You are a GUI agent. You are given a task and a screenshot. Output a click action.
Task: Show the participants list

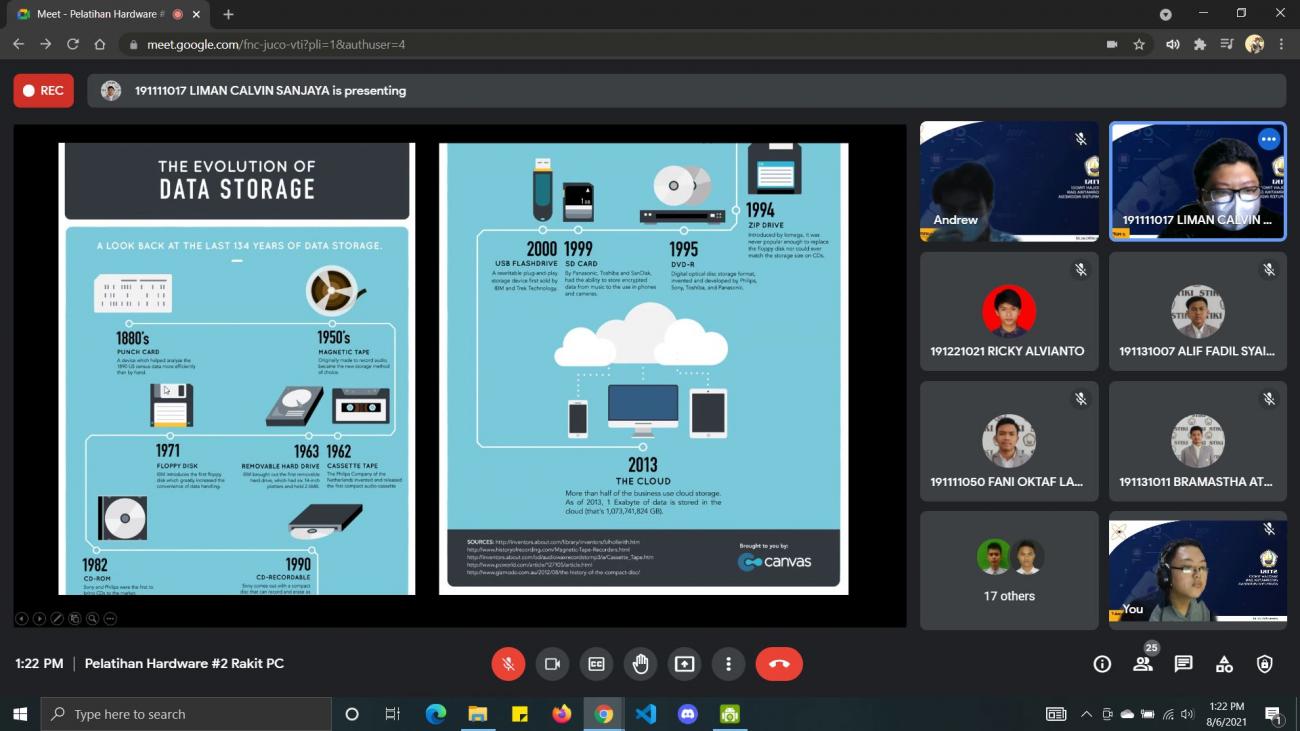[1143, 664]
